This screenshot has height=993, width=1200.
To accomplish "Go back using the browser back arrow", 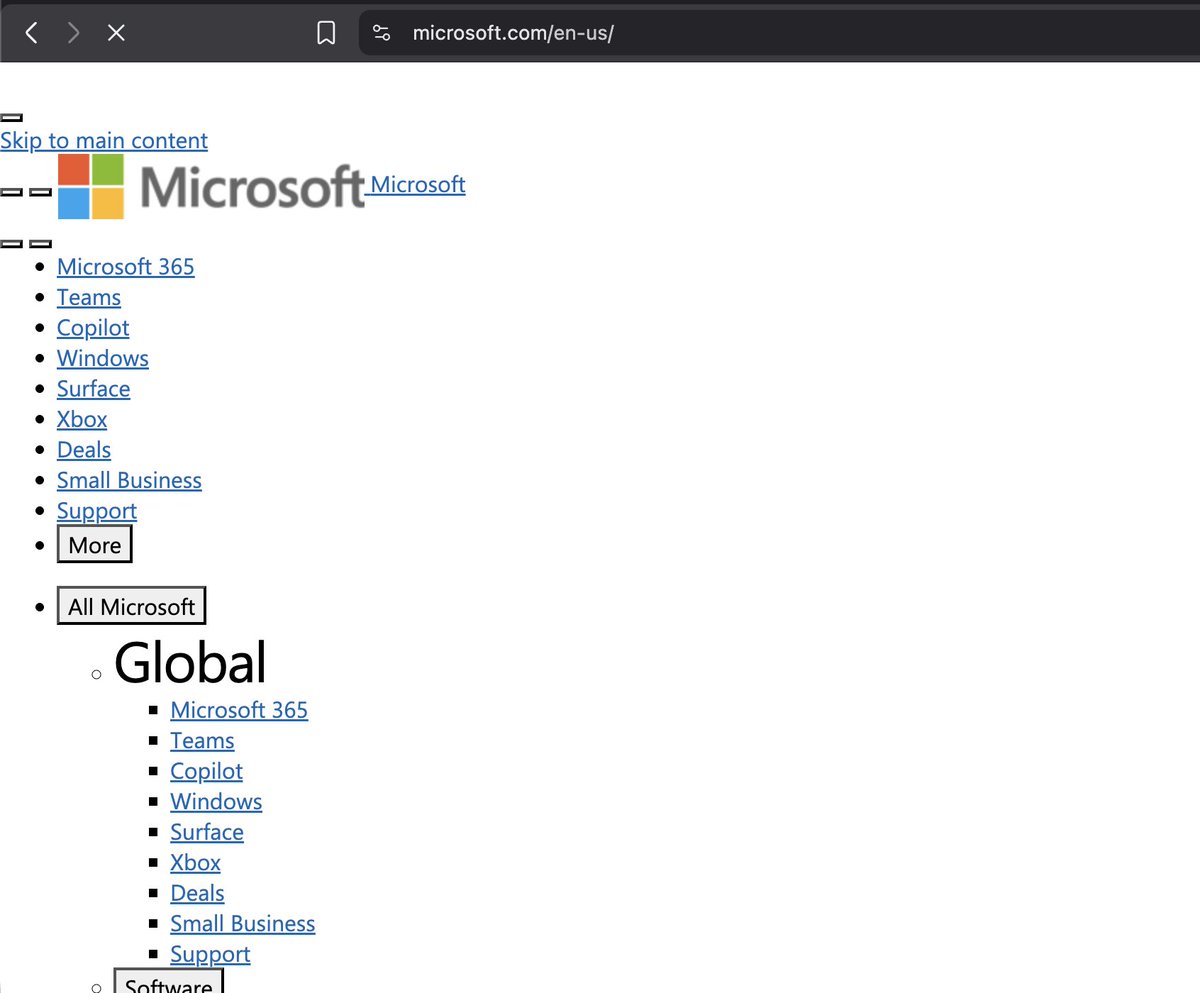I will (32, 33).
